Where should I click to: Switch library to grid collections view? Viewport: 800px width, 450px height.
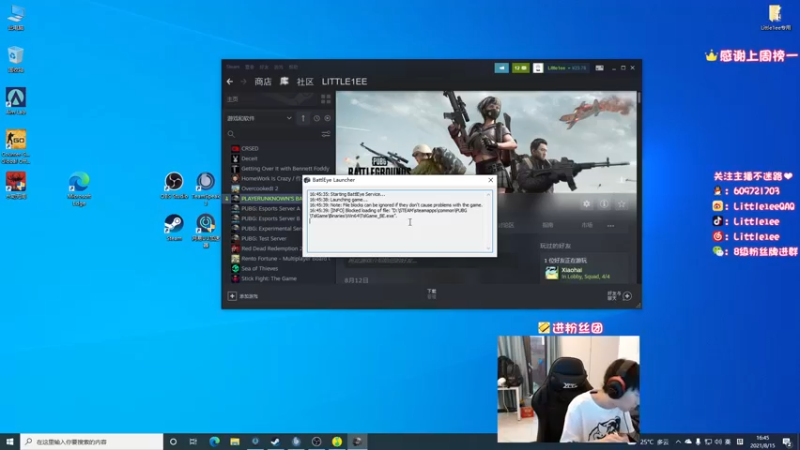326,99
